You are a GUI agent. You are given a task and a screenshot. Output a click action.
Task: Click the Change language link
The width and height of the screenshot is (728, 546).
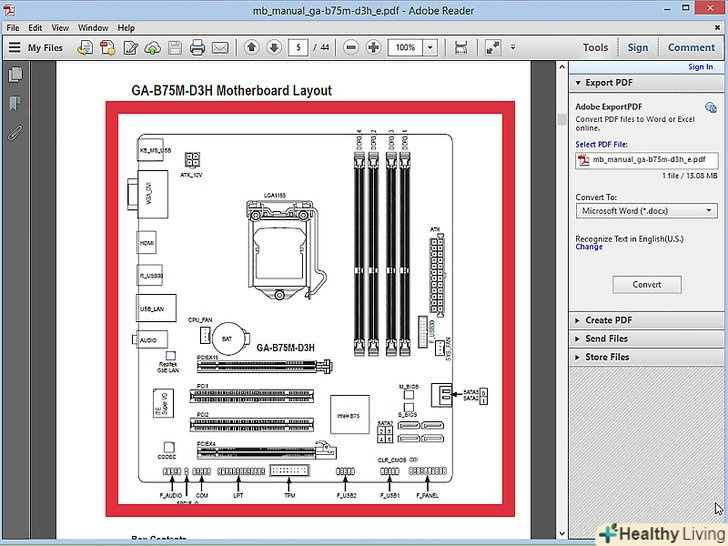click(x=589, y=247)
